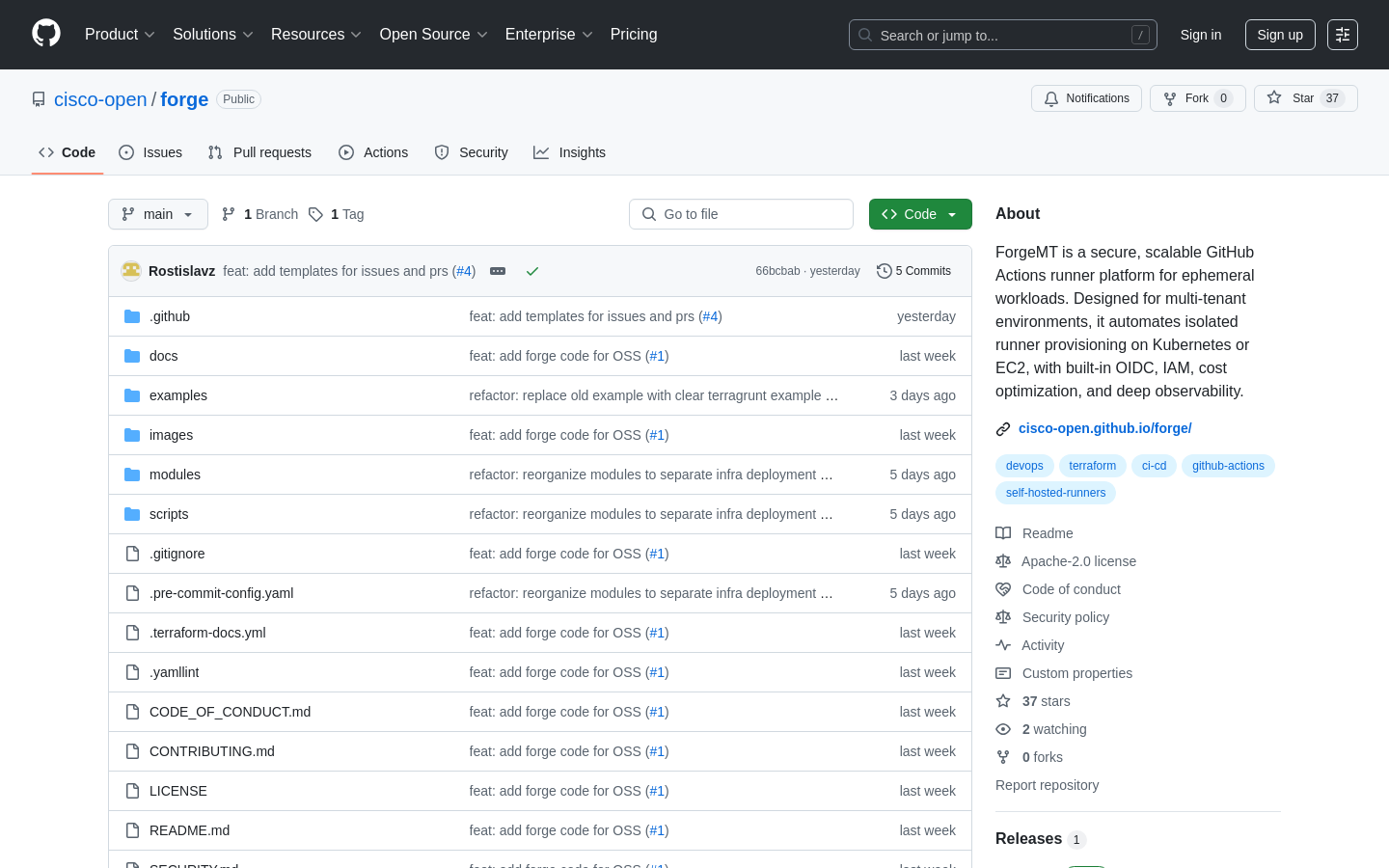Click the scripts folder icon
The height and width of the screenshot is (868, 1389).
point(132,514)
